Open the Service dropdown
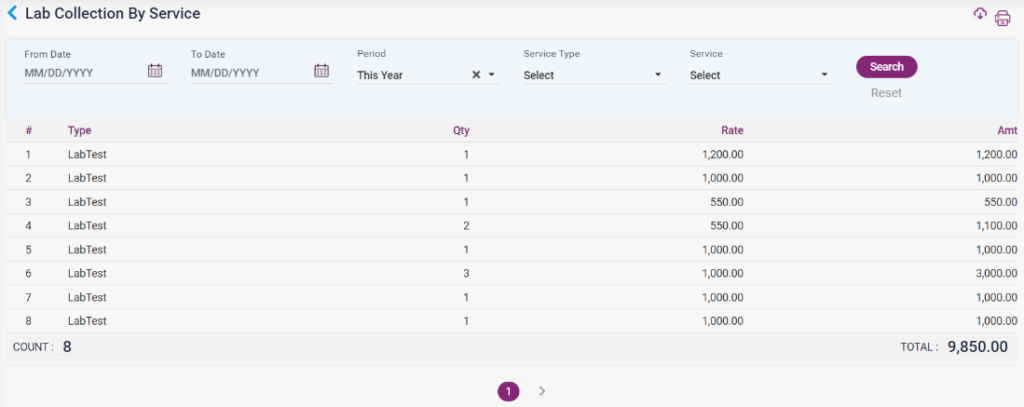This screenshot has height=407, width=1024. click(x=760, y=75)
